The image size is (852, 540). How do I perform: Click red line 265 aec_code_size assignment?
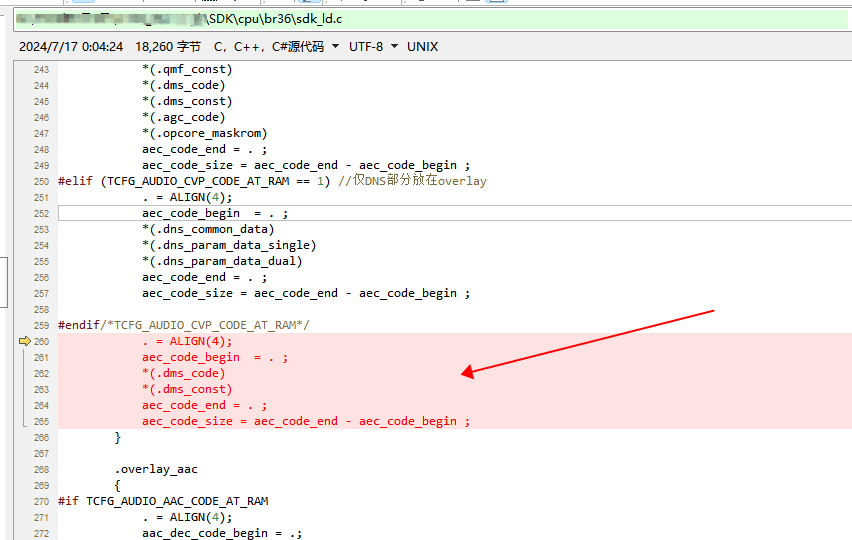pyautogui.click(x=306, y=421)
